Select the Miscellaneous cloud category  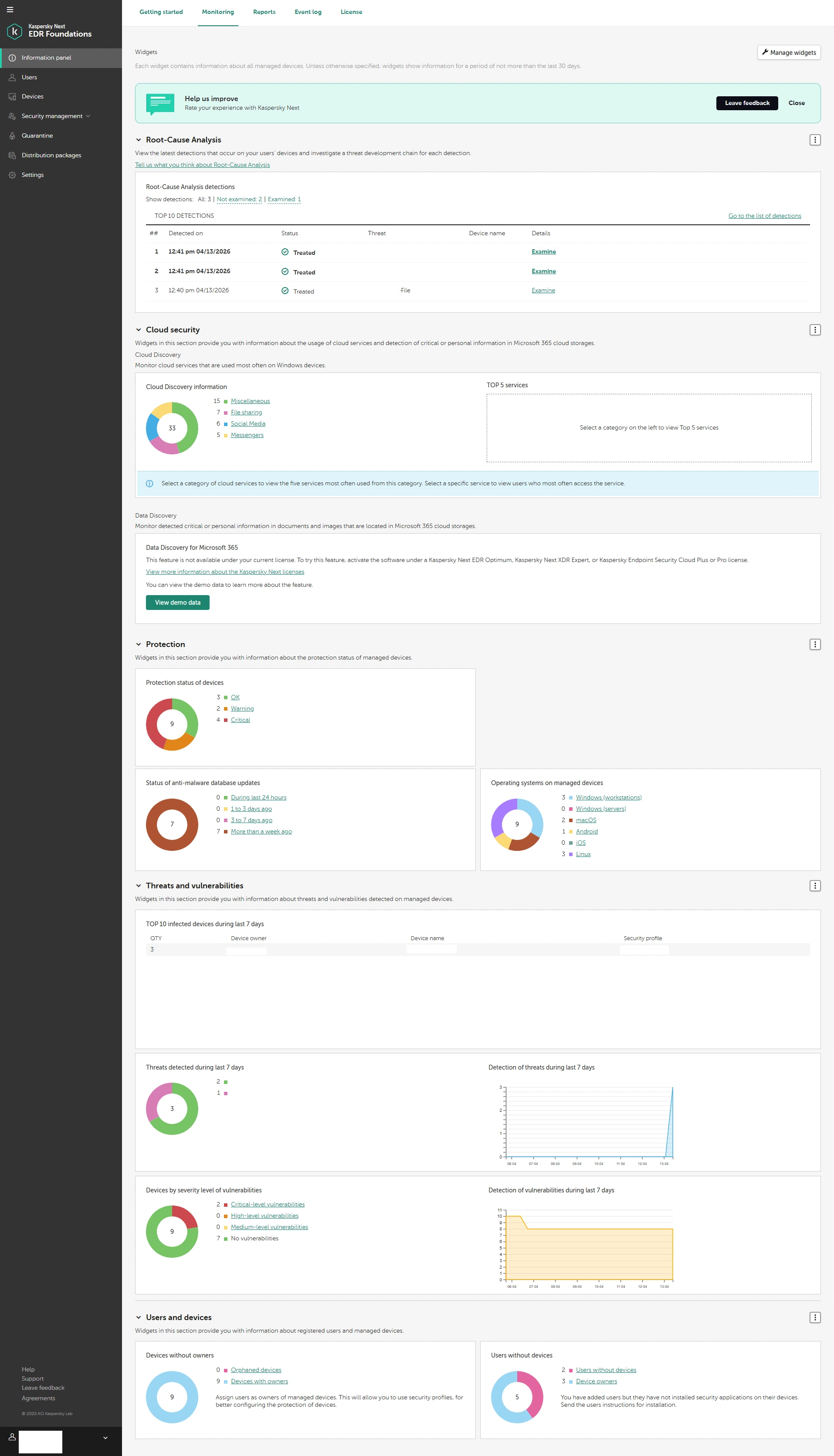coord(250,401)
